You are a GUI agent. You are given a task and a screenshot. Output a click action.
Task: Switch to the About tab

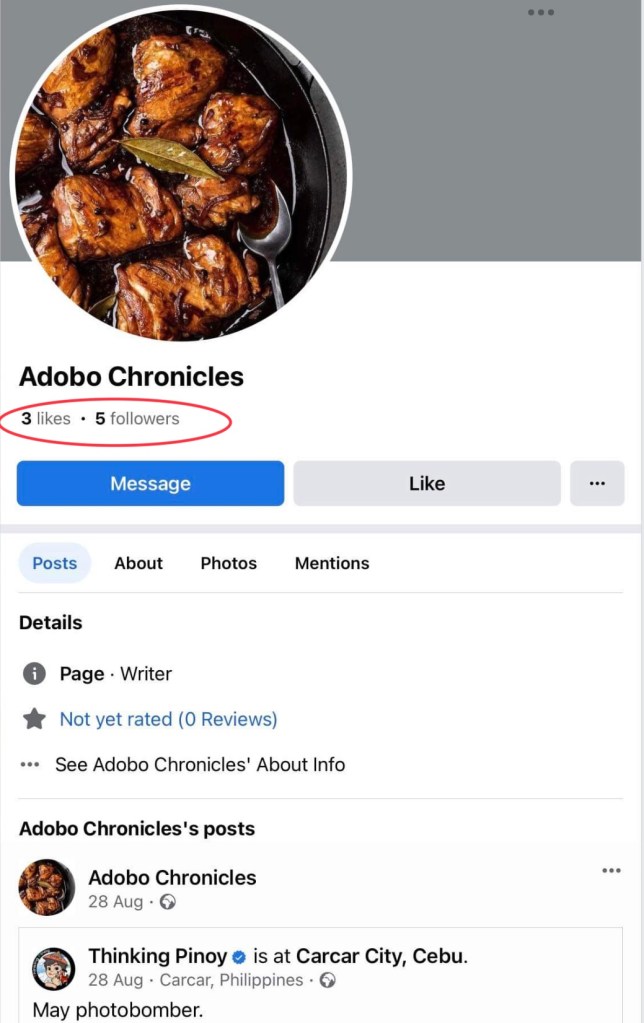pos(138,563)
